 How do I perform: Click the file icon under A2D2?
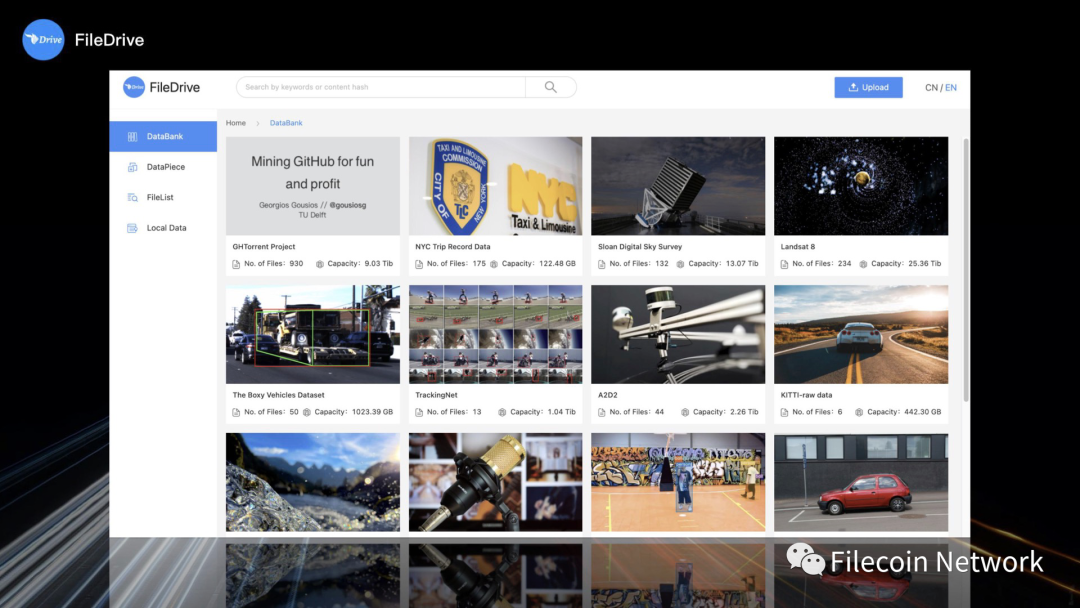[601, 412]
